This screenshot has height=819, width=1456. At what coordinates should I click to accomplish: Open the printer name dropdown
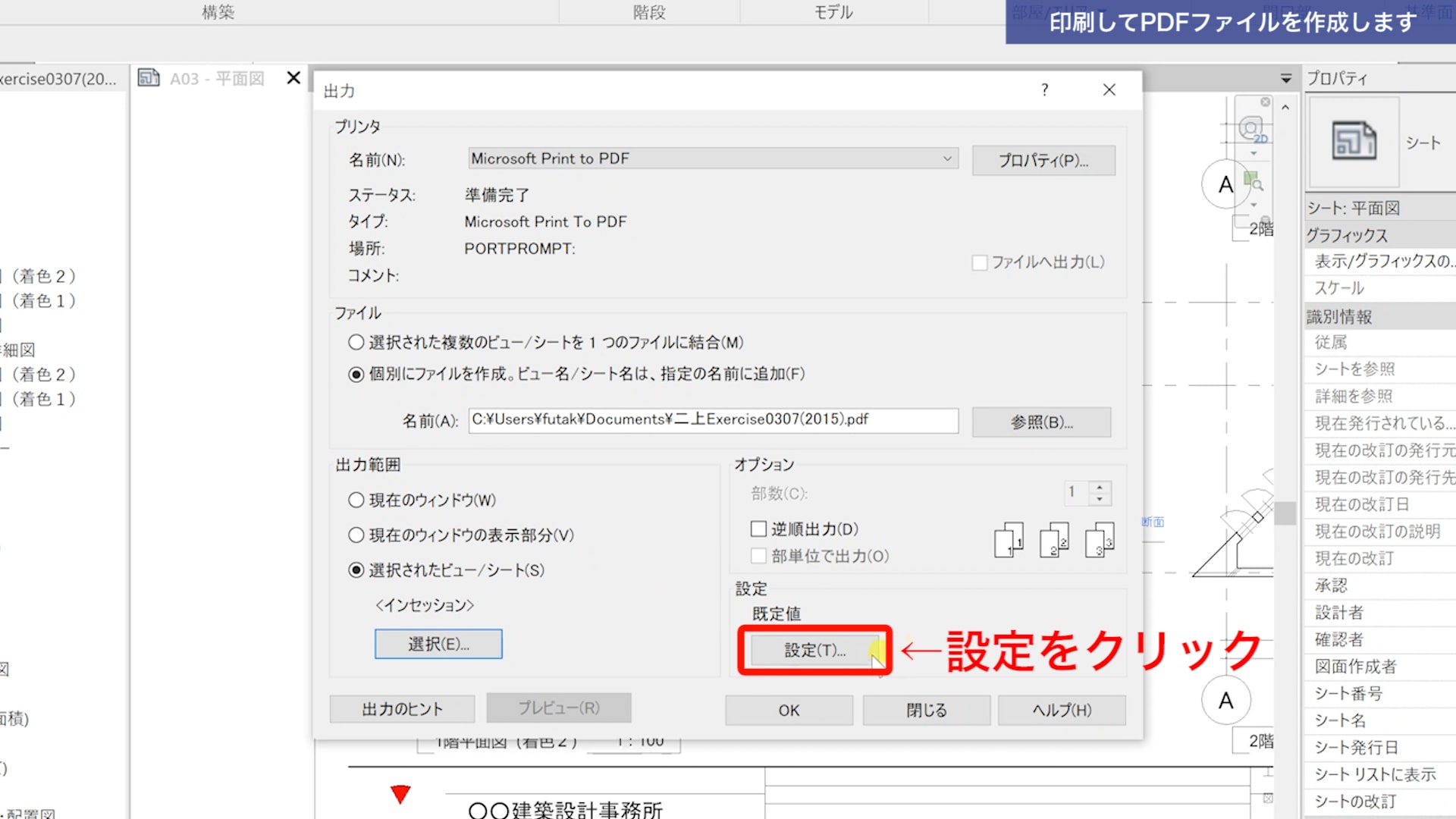point(946,158)
